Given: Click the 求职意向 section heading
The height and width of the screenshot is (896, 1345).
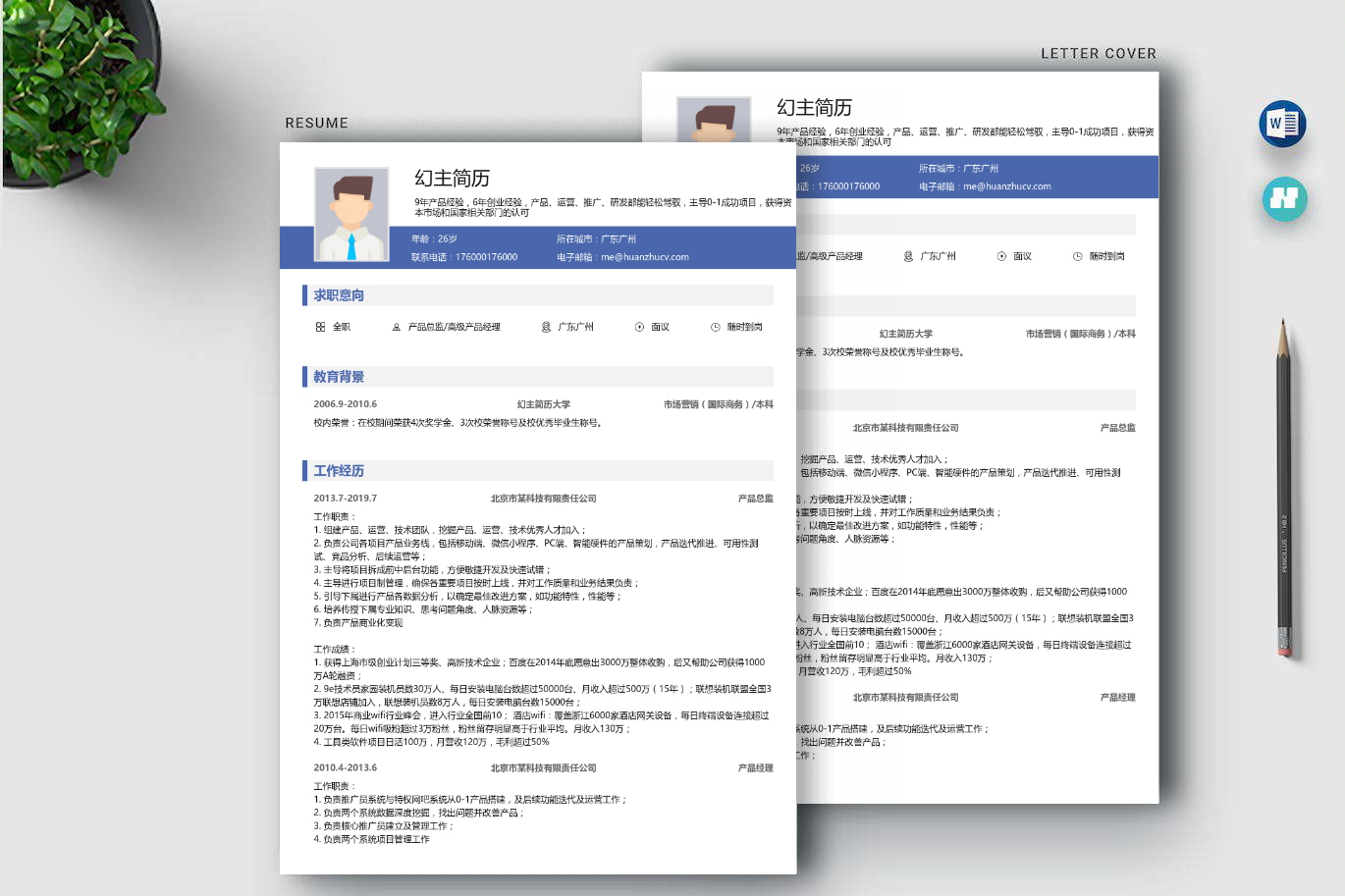Looking at the screenshot, I should point(339,295).
